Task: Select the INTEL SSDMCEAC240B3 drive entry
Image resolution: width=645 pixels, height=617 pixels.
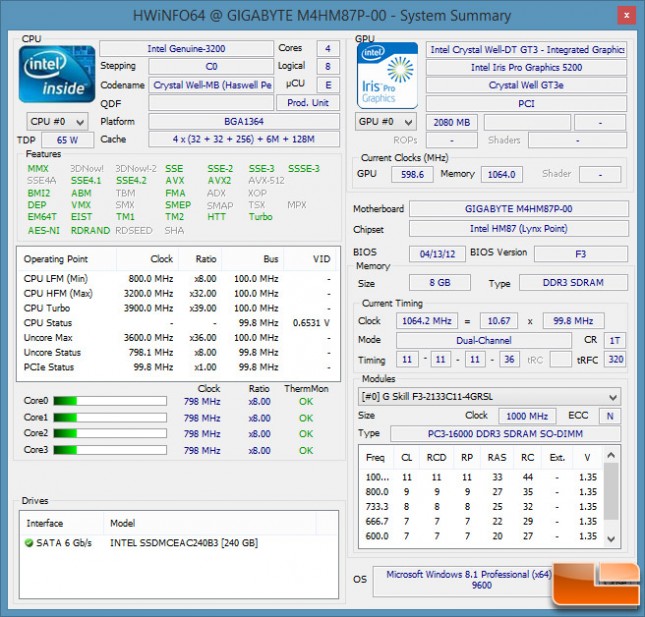Action: (x=179, y=543)
